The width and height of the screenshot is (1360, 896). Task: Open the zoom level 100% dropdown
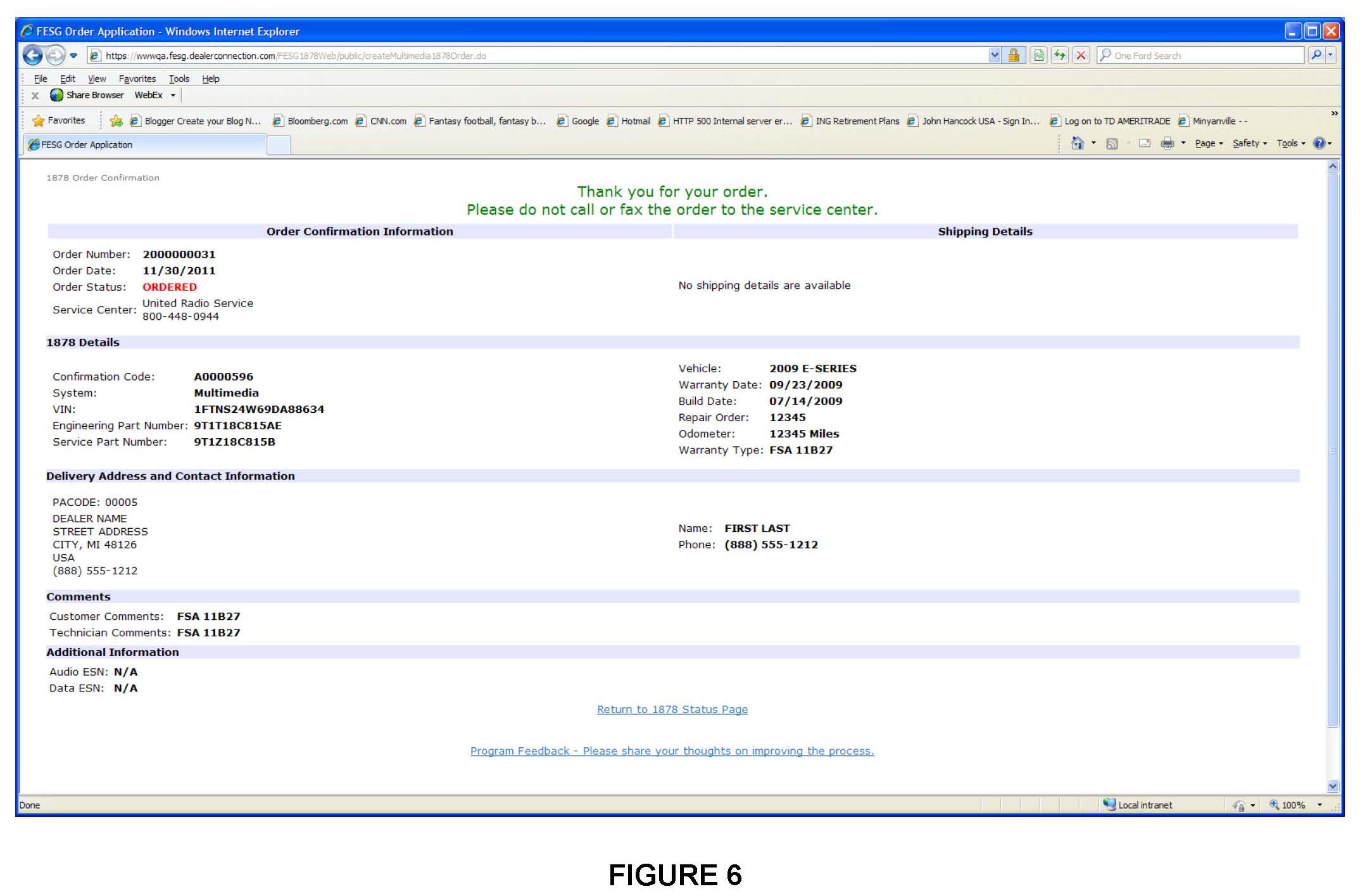pyautogui.click(x=1320, y=805)
